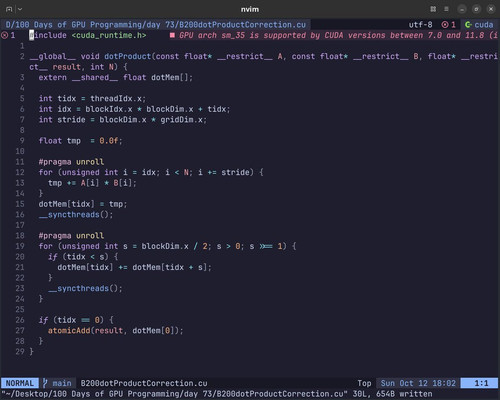Expand the new tab dropdown arrow
Image resolution: width=500 pixels, height=400 pixels.
pos(20,9)
